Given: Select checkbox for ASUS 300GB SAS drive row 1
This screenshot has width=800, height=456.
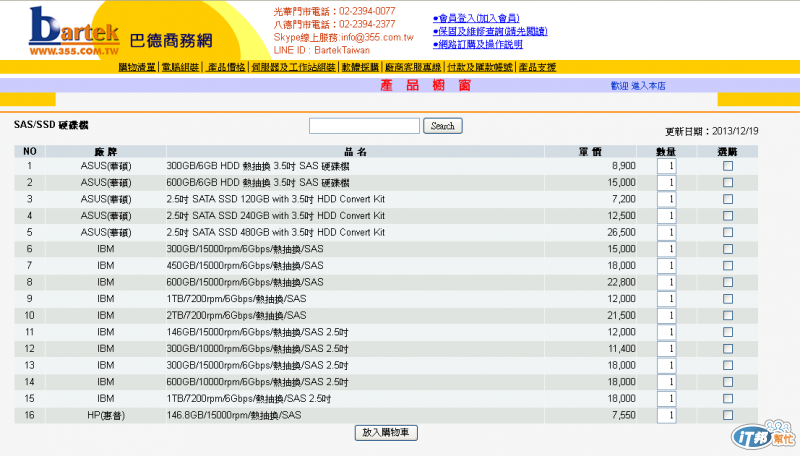Looking at the screenshot, I should pos(728,166).
